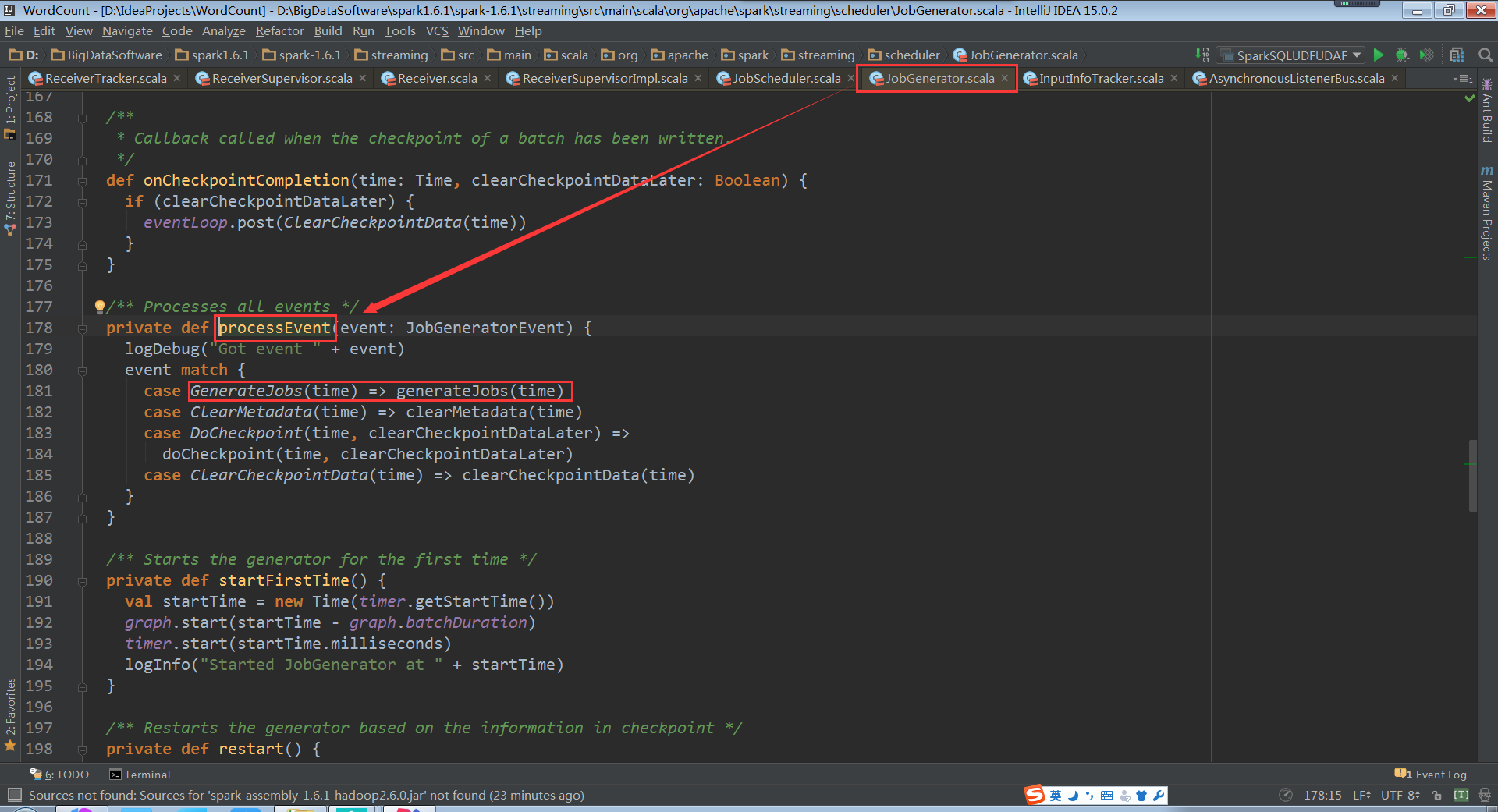1498x812 pixels.
Task: Open the 1: Project side panel
Action: [x=10, y=108]
